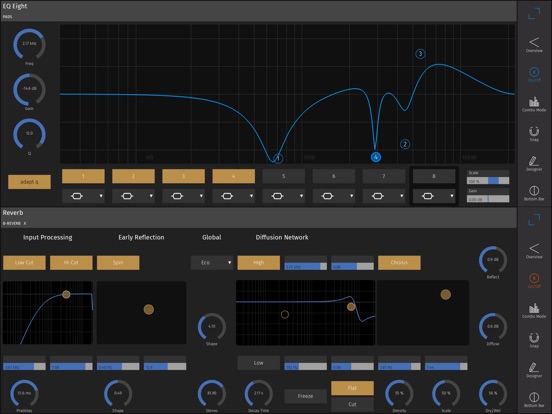Viewport: 552px width, 414px height.
Task: Select EQ node 3 on the curve
Action: pyautogui.click(x=420, y=54)
